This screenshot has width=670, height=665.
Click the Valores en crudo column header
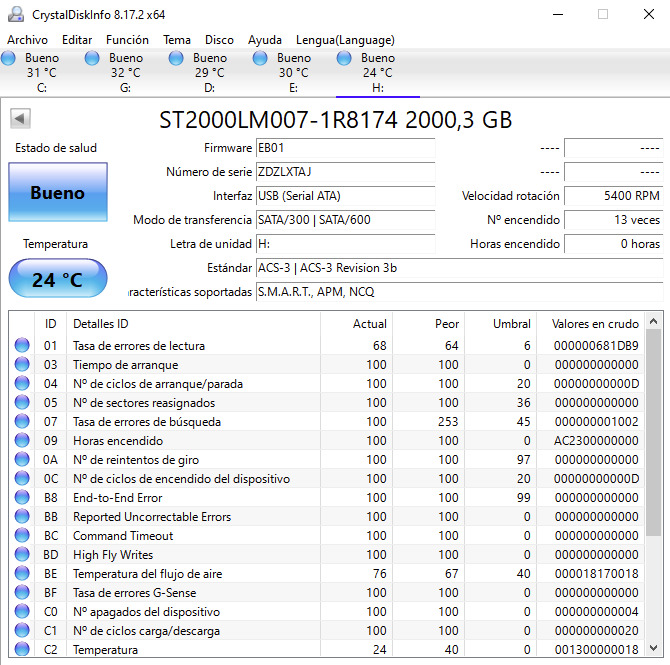(x=591, y=324)
